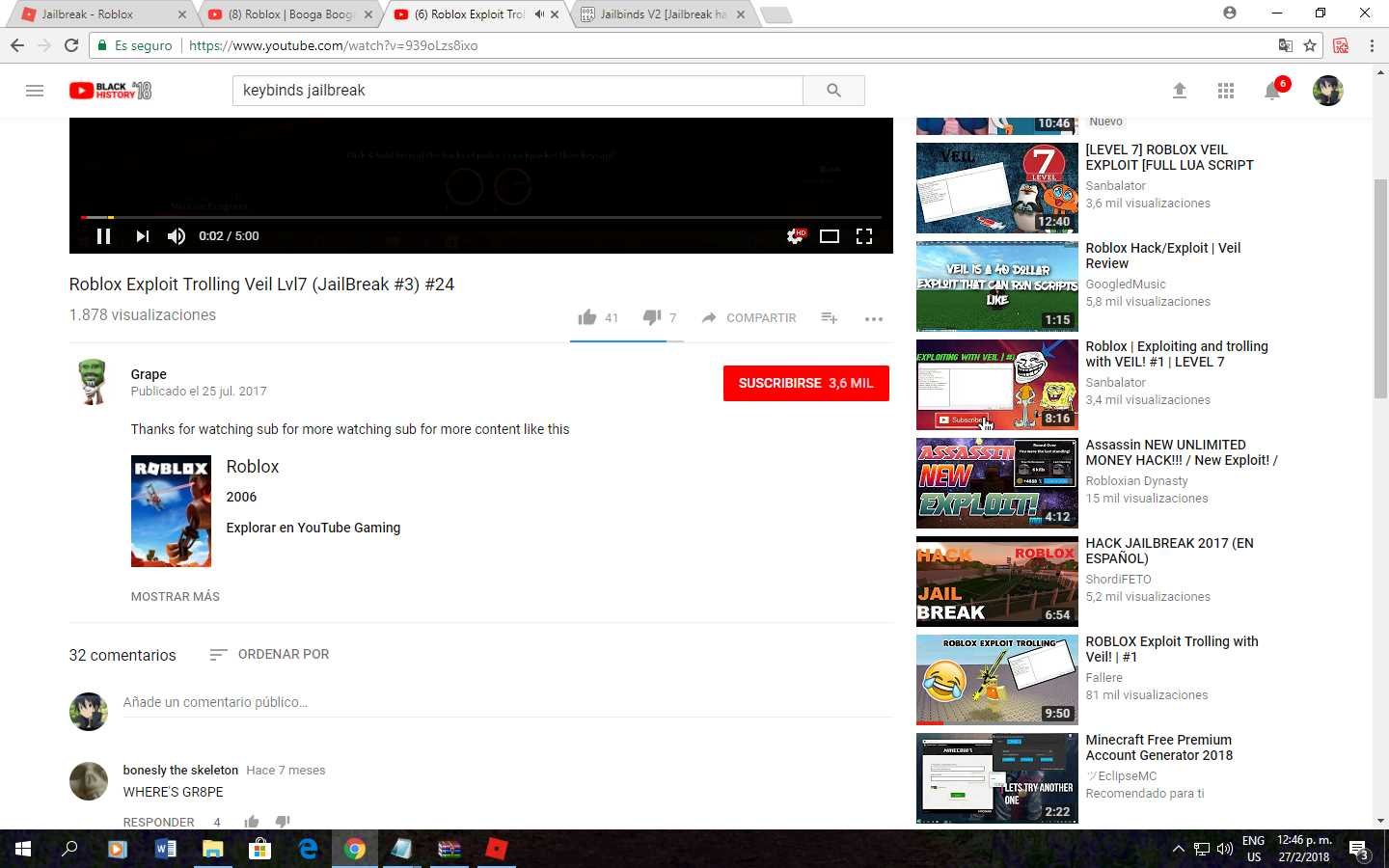Open bonesly the skeleton's profile
Screen dimensions: 1389x868
coord(180,770)
